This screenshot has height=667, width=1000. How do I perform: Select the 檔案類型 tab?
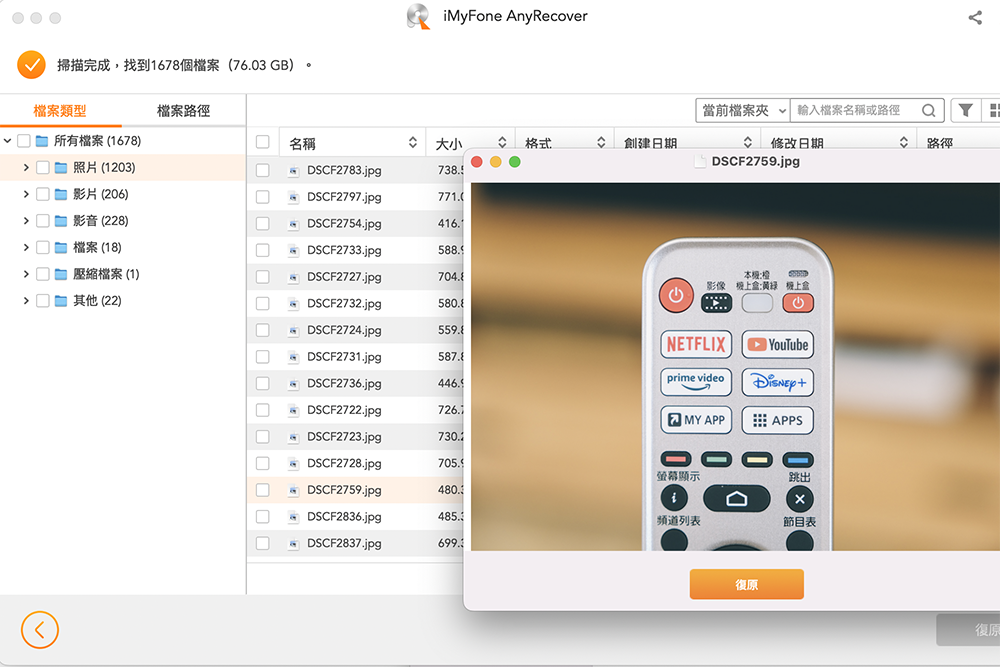coord(62,108)
